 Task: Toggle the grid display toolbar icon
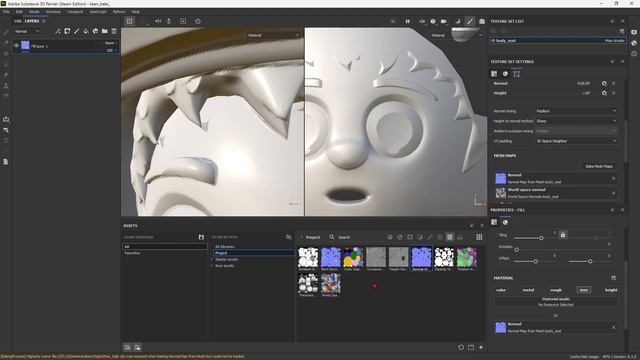tap(129, 21)
